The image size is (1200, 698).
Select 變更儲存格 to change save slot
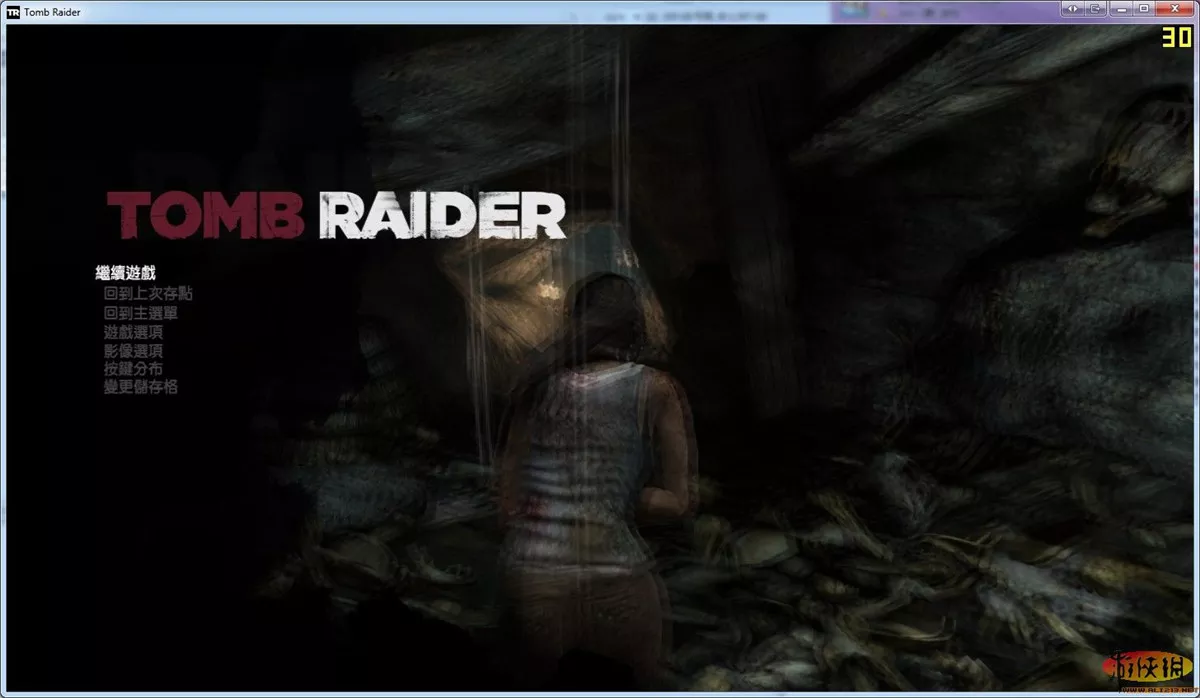(141, 387)
